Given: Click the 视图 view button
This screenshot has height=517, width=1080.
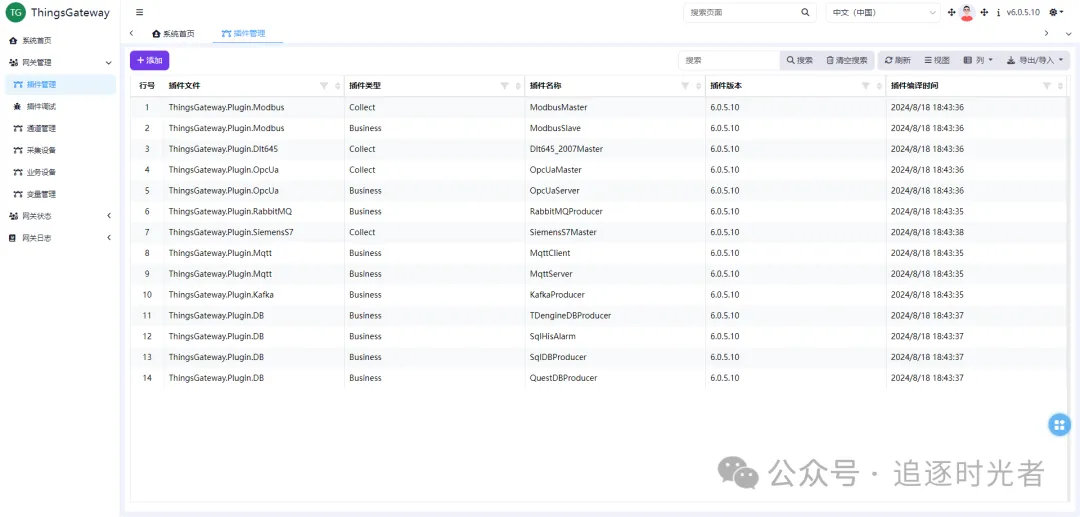Looking at the screenshot, I should (937, 61).
